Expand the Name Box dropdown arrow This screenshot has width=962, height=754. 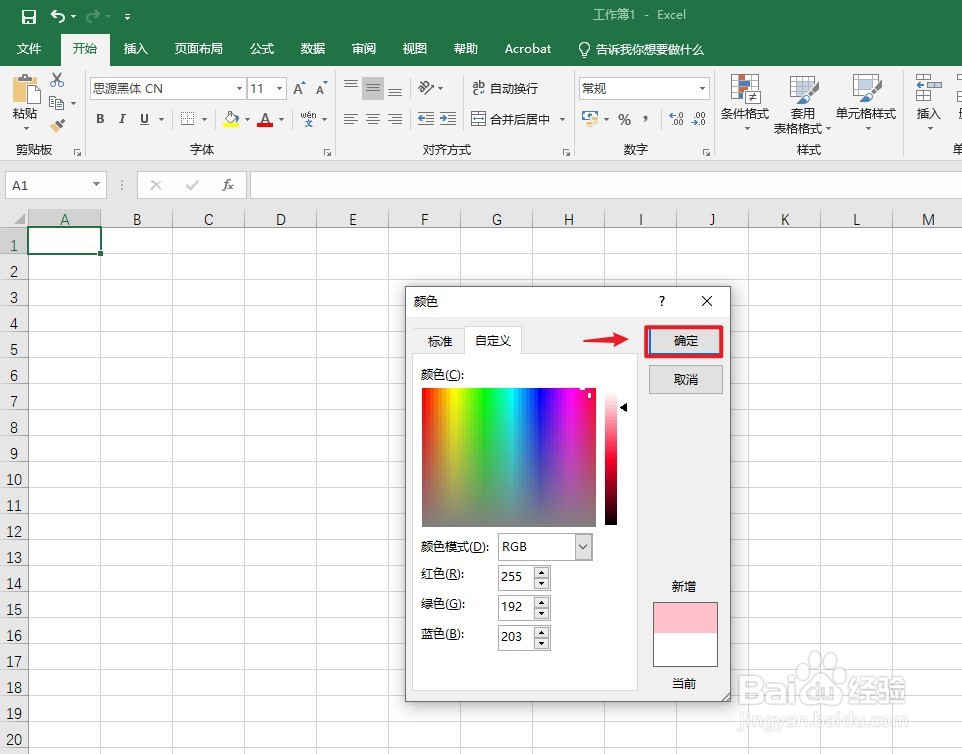tap(96, 184)
